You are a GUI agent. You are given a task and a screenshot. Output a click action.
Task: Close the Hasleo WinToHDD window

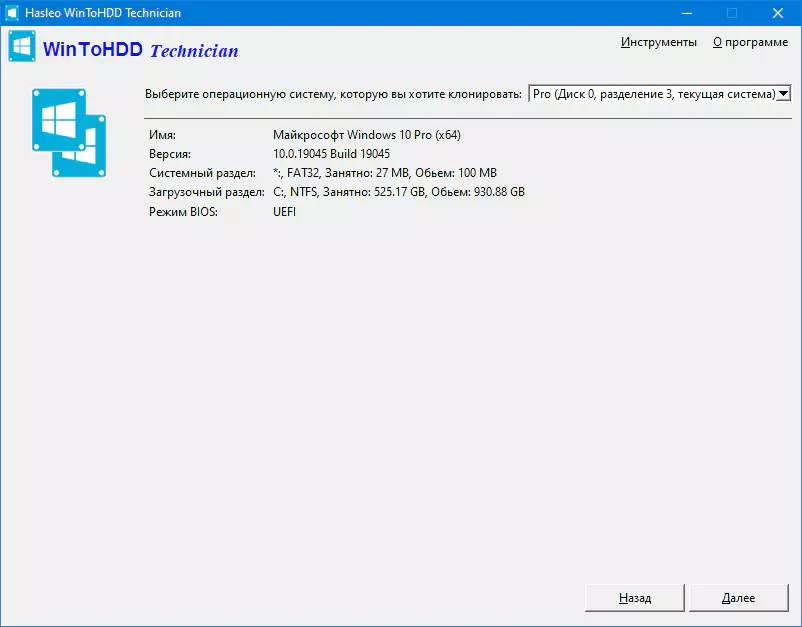click(x=778, y=13)
